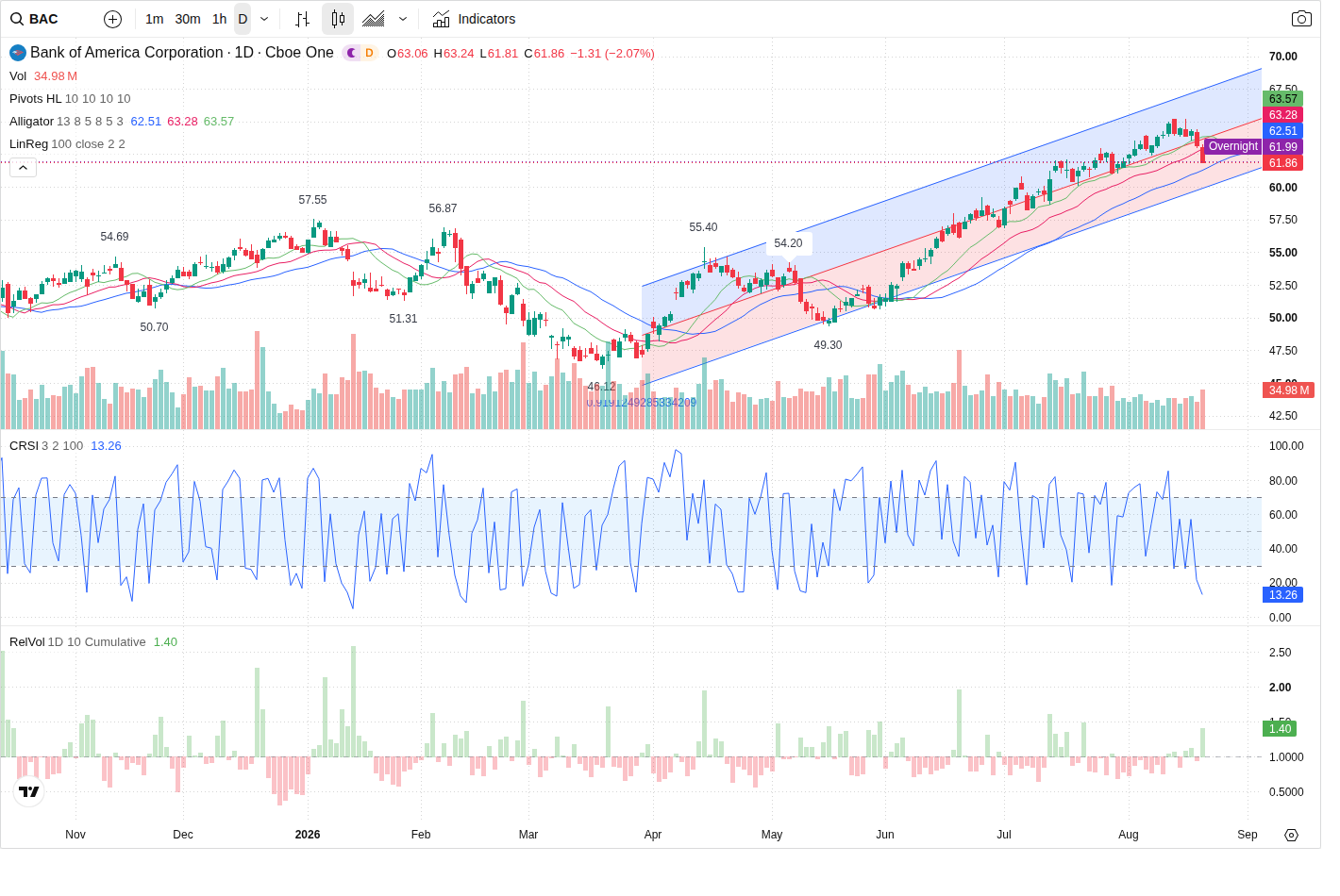Click the close value C61.86 in legend
The image size is (1340, 896).
(x=544, y=54)
